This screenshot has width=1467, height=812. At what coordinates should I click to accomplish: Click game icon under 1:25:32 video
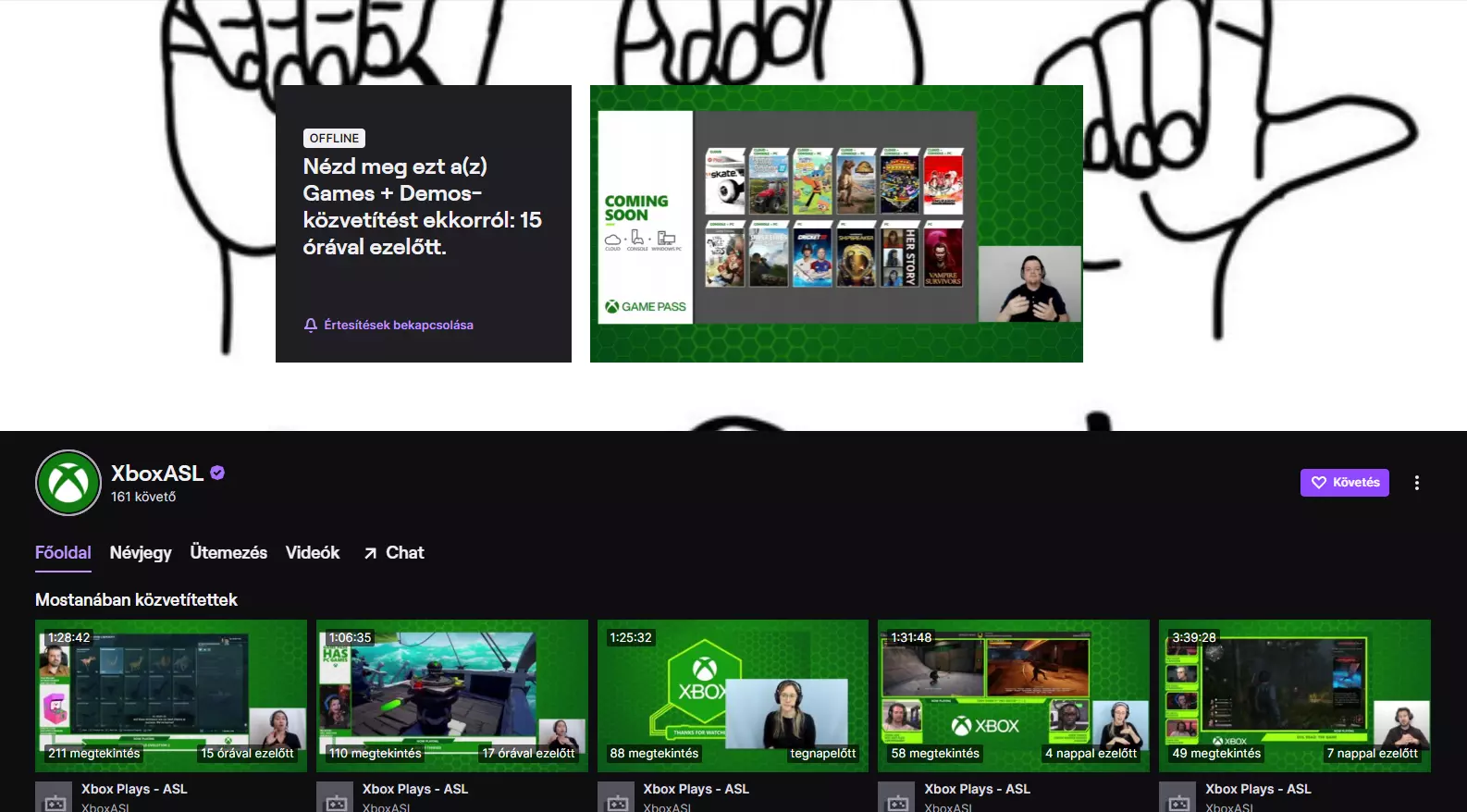point(617,798)
